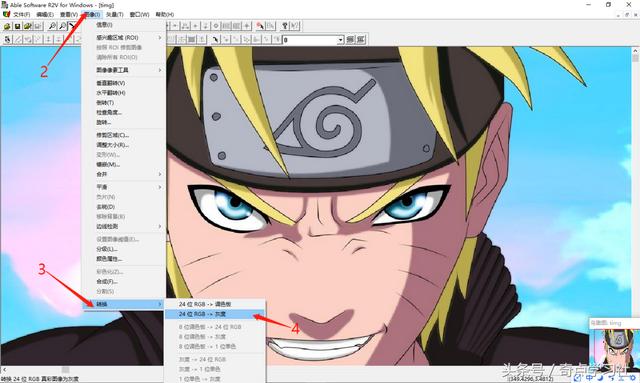Click the vertical scrollbar up arrow

click(x=636, y=51)
